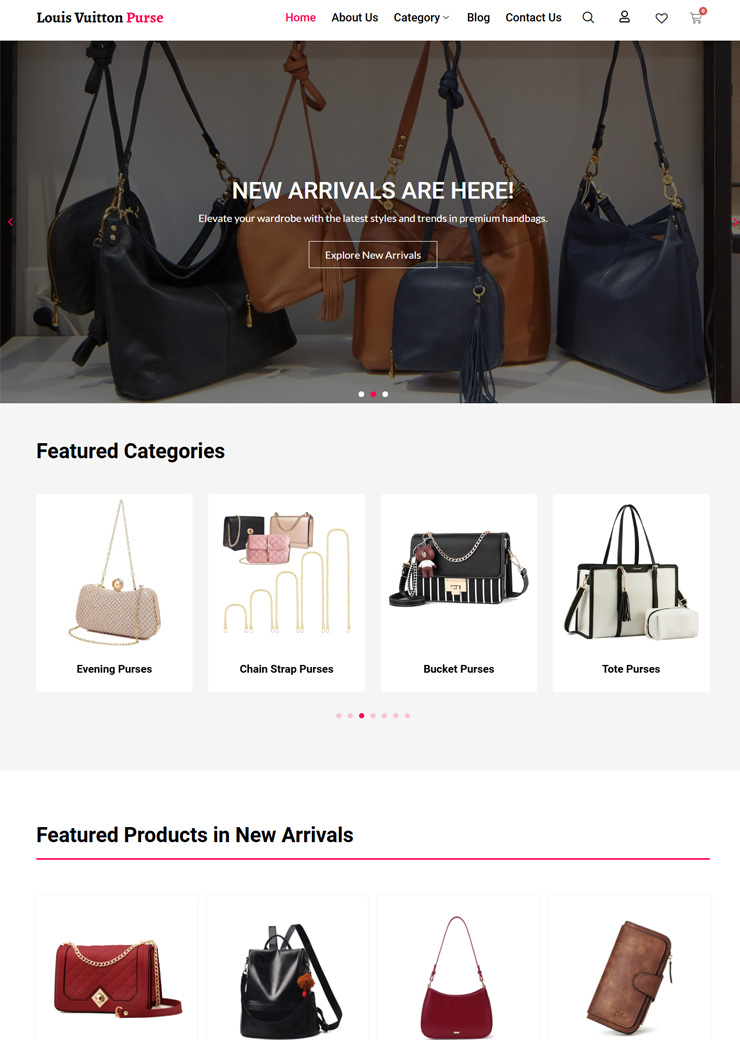
Task: Select first category carousel dot
Action: click(x=339, y=716)
